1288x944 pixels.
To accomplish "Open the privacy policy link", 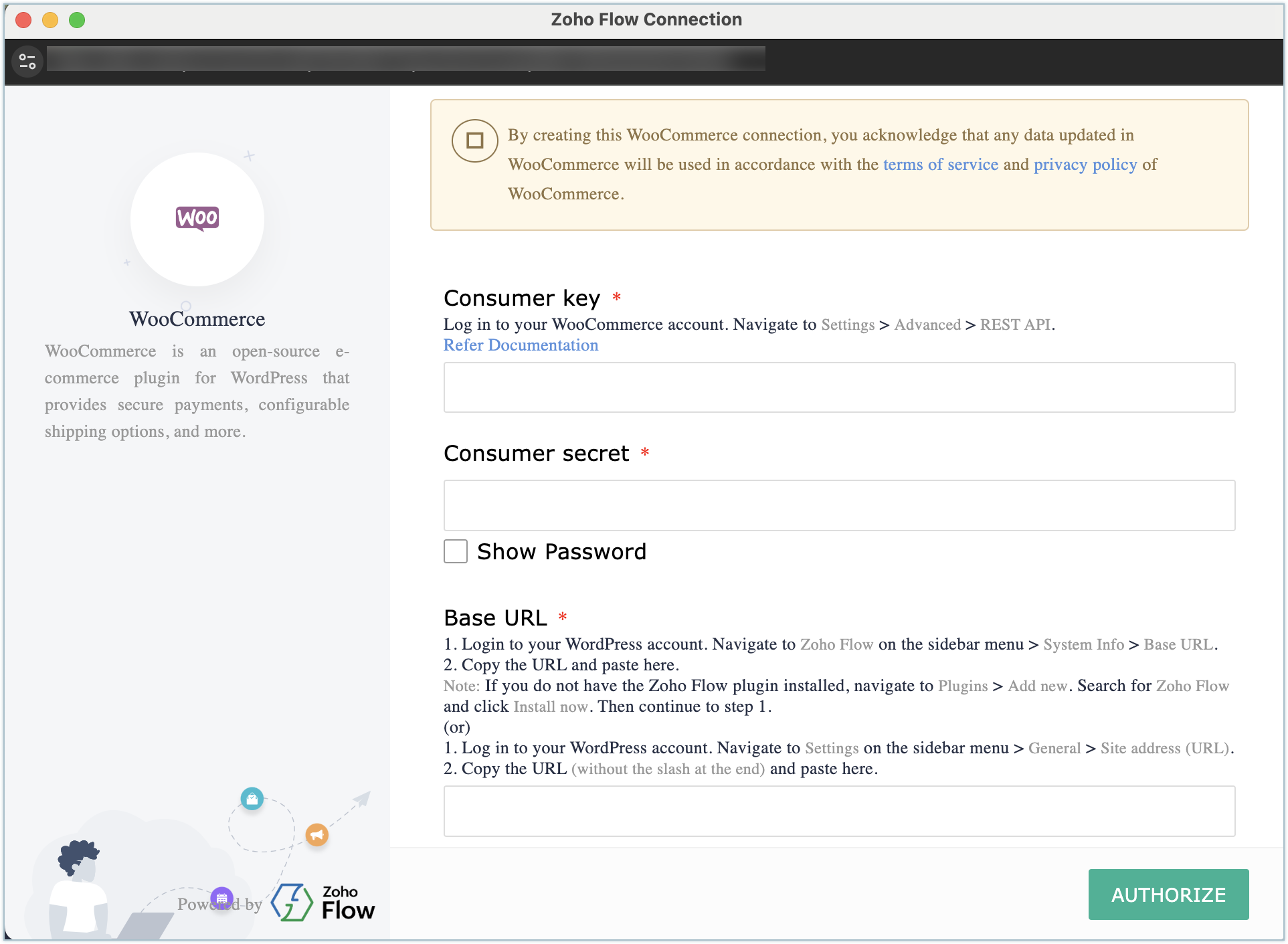I will click(1085, 165).
